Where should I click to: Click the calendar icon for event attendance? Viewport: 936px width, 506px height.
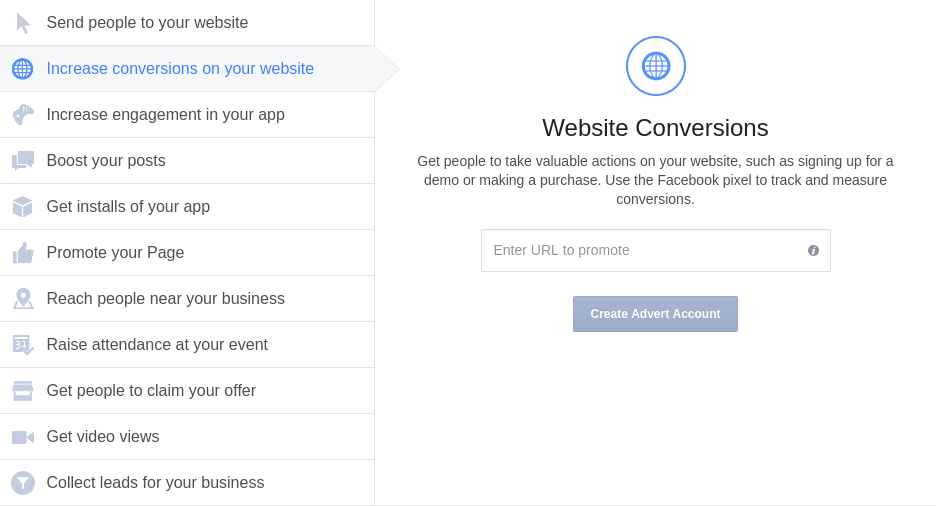click(x=22, y=345)
